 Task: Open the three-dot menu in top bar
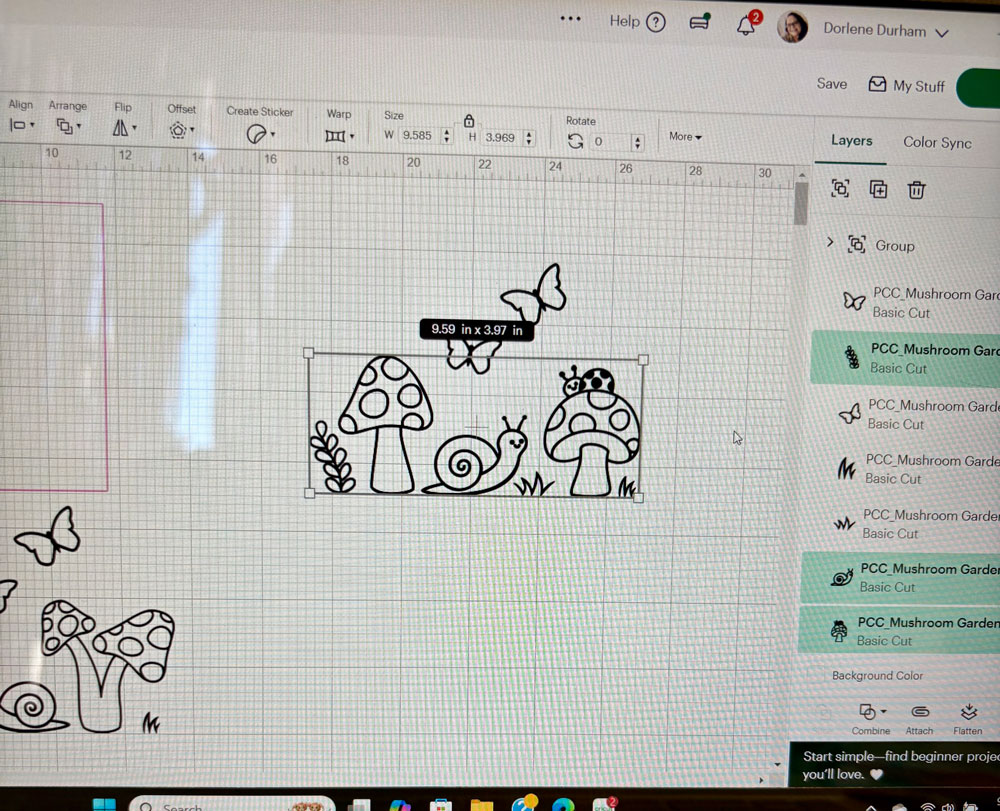[571, 19]
